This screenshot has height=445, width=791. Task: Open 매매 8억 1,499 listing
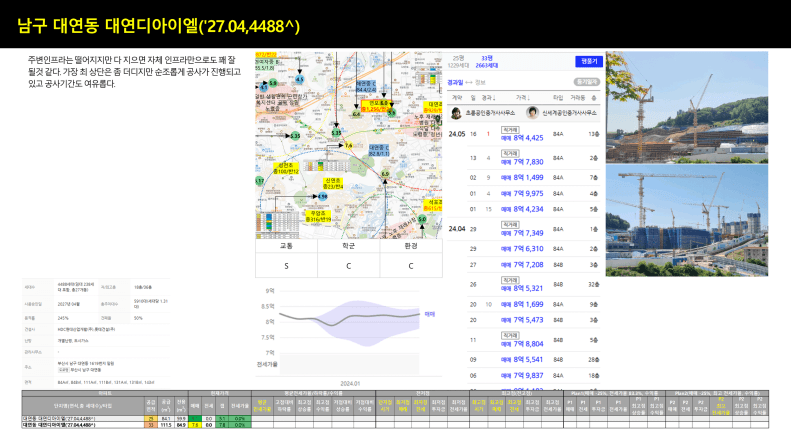click(x=522, y=178)
